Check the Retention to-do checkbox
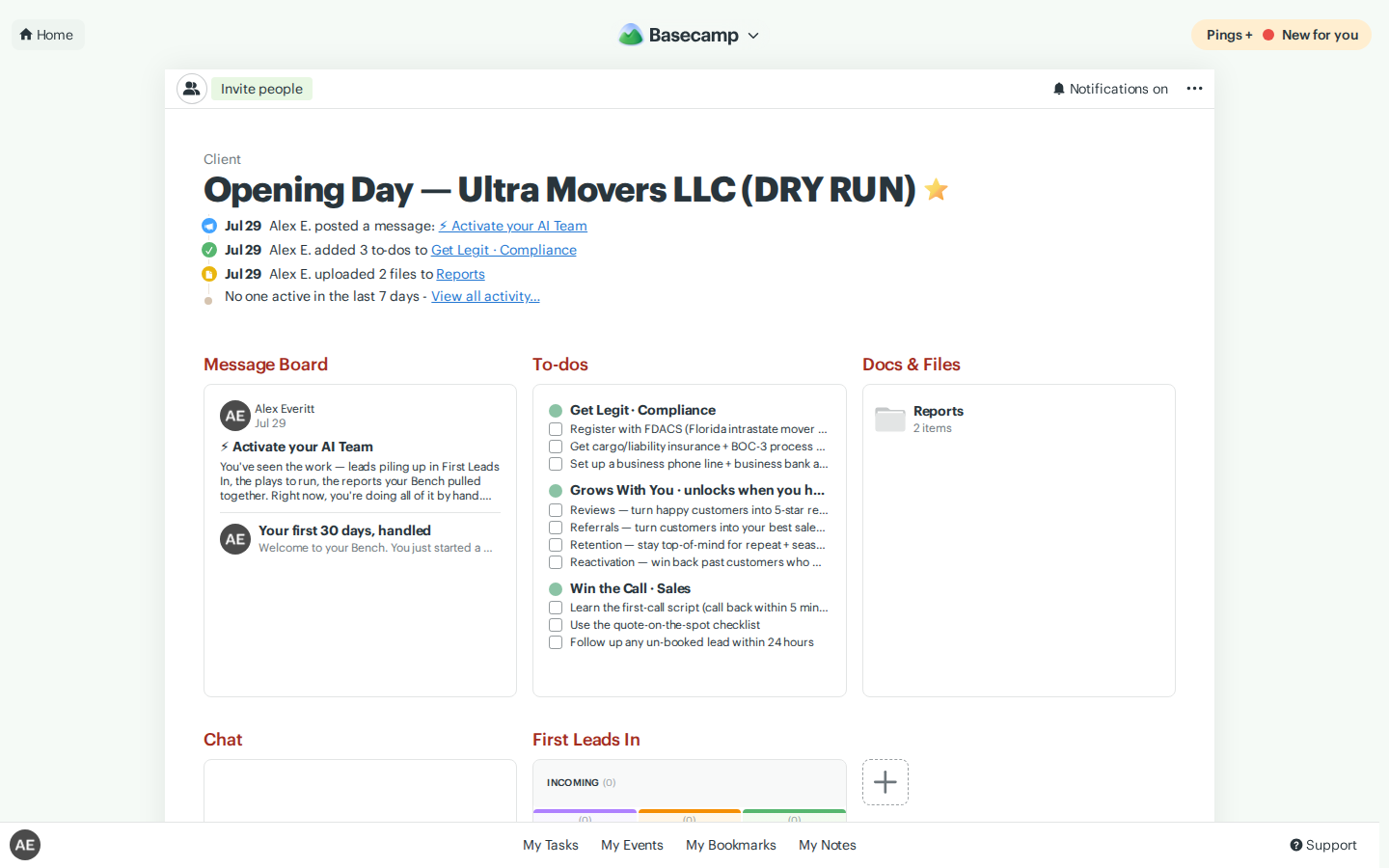The height and width of the screenshot is (868, 1389). tap(556, 545)
